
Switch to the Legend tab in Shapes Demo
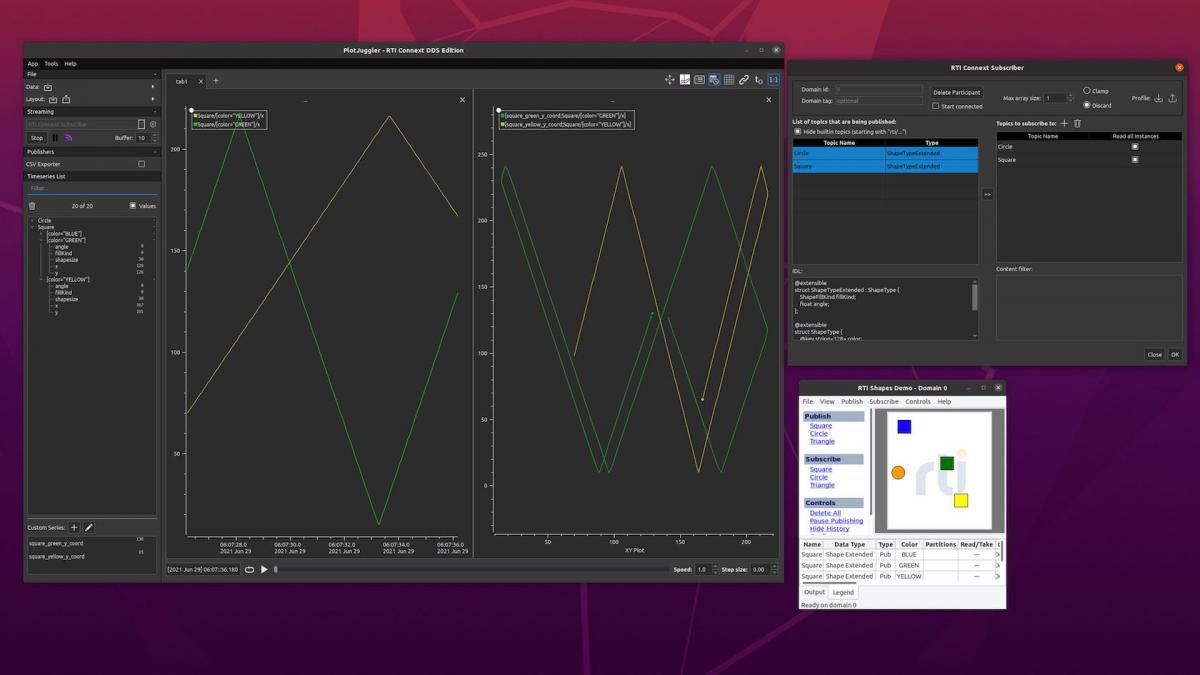(x=843, y=592)
